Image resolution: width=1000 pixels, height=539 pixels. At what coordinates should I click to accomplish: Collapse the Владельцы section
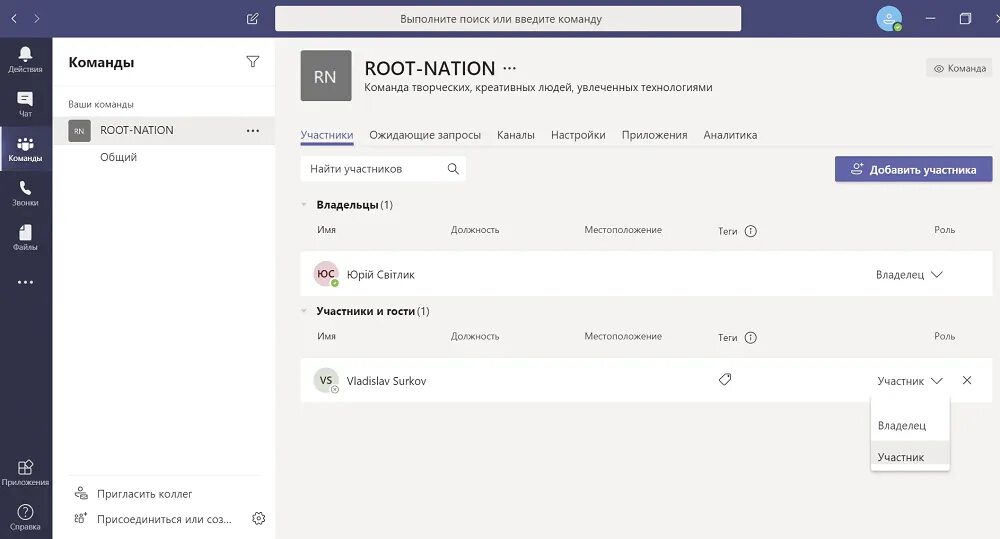pyautogui.click(x=304, y=205)
